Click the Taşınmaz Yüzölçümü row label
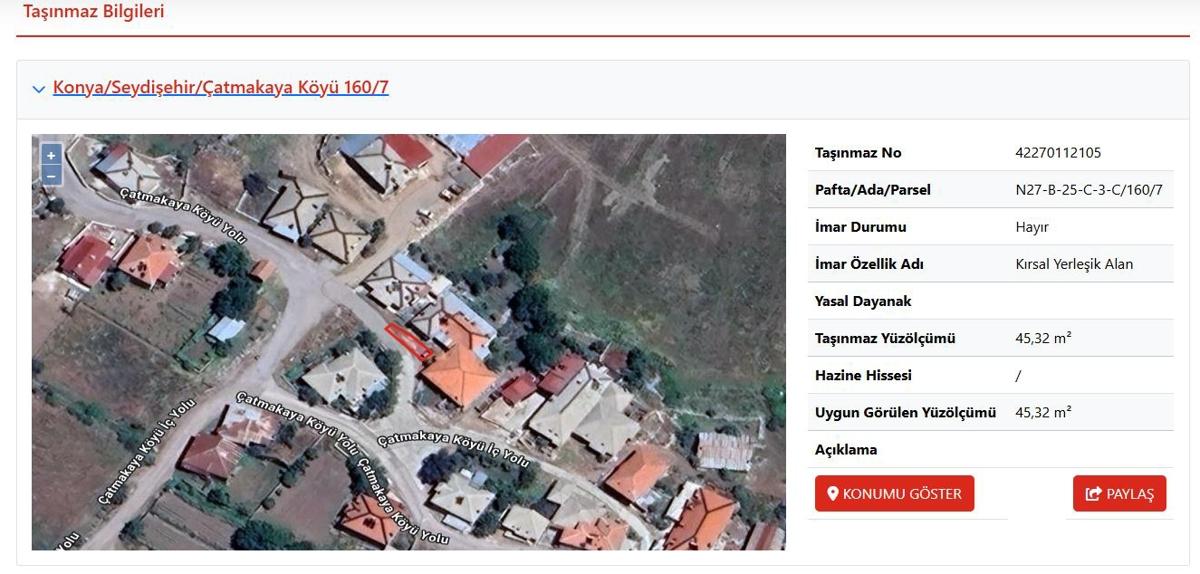 click(885, 339)
